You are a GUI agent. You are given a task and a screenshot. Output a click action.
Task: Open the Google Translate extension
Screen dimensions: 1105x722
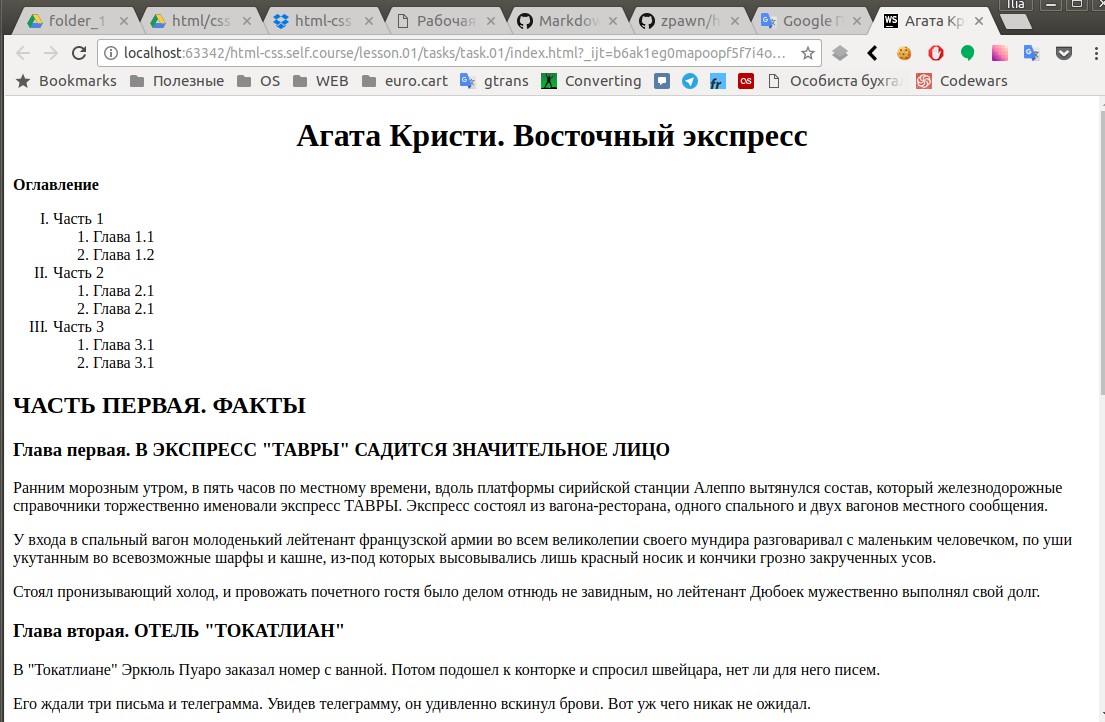[1031, 53]
